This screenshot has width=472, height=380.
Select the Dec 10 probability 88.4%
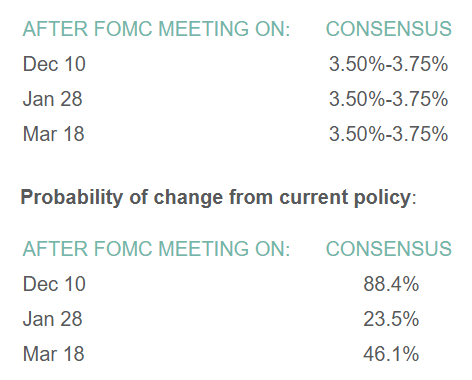click(391, 284)
